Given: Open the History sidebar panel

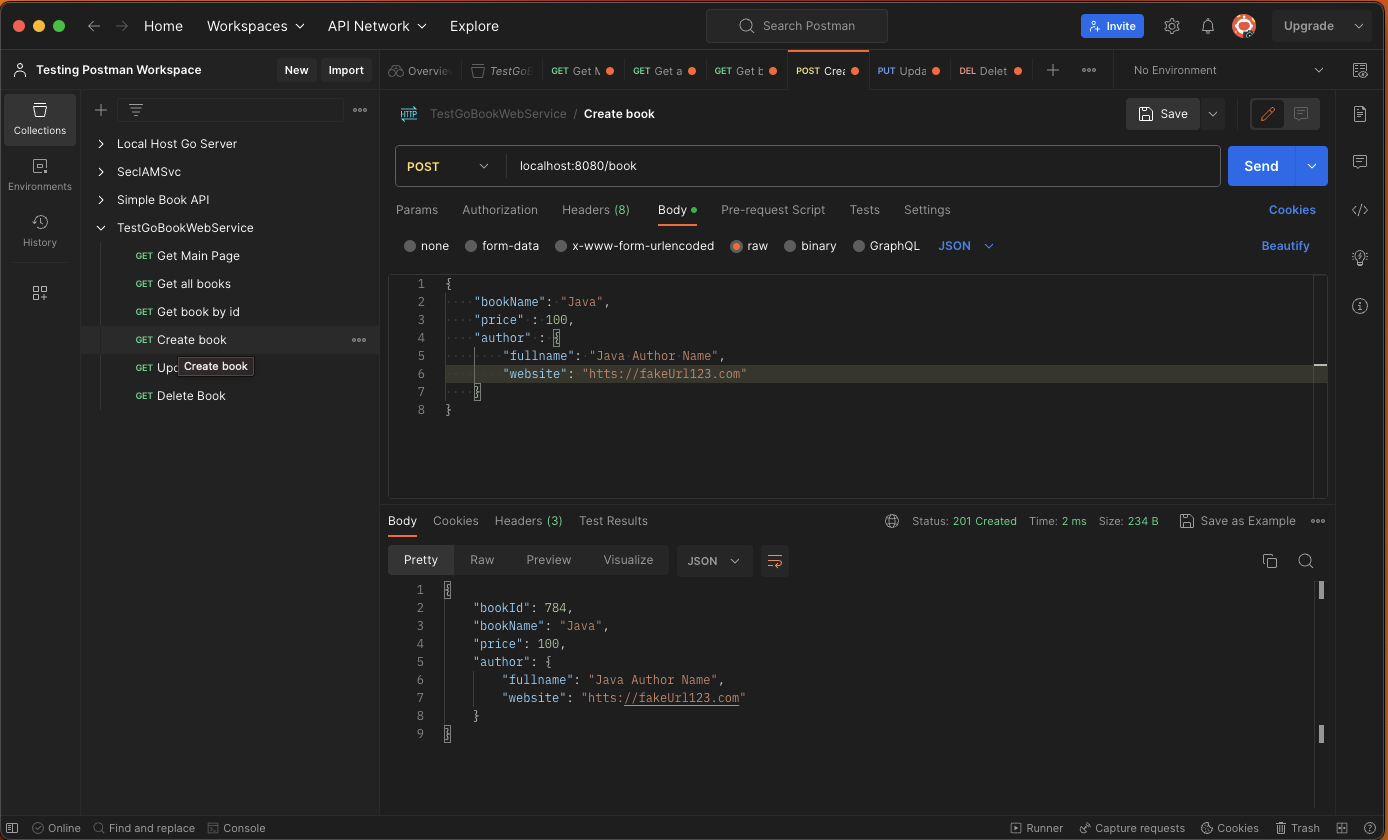Looking at the screenshot, I should point(40,232).
